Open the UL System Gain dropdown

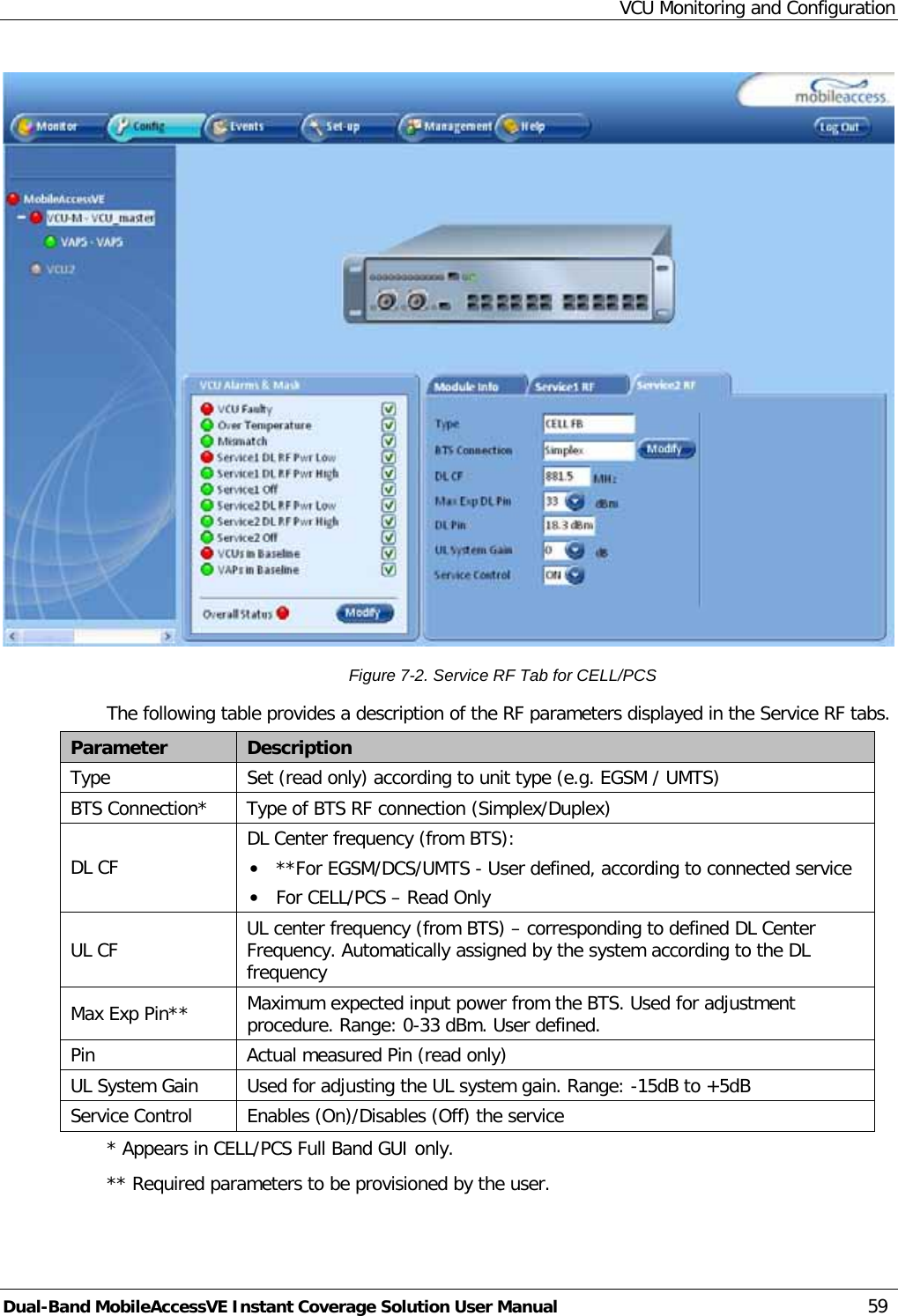click(x=575, y=551)
